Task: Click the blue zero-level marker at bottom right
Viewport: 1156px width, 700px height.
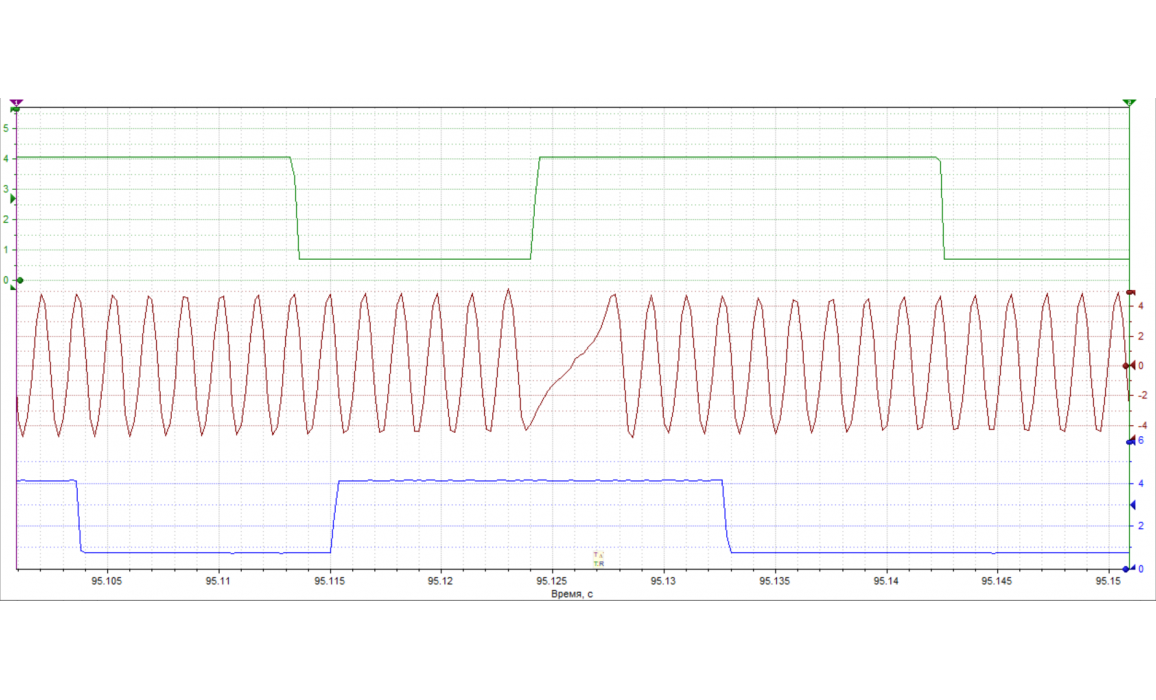Action: 1127,569
